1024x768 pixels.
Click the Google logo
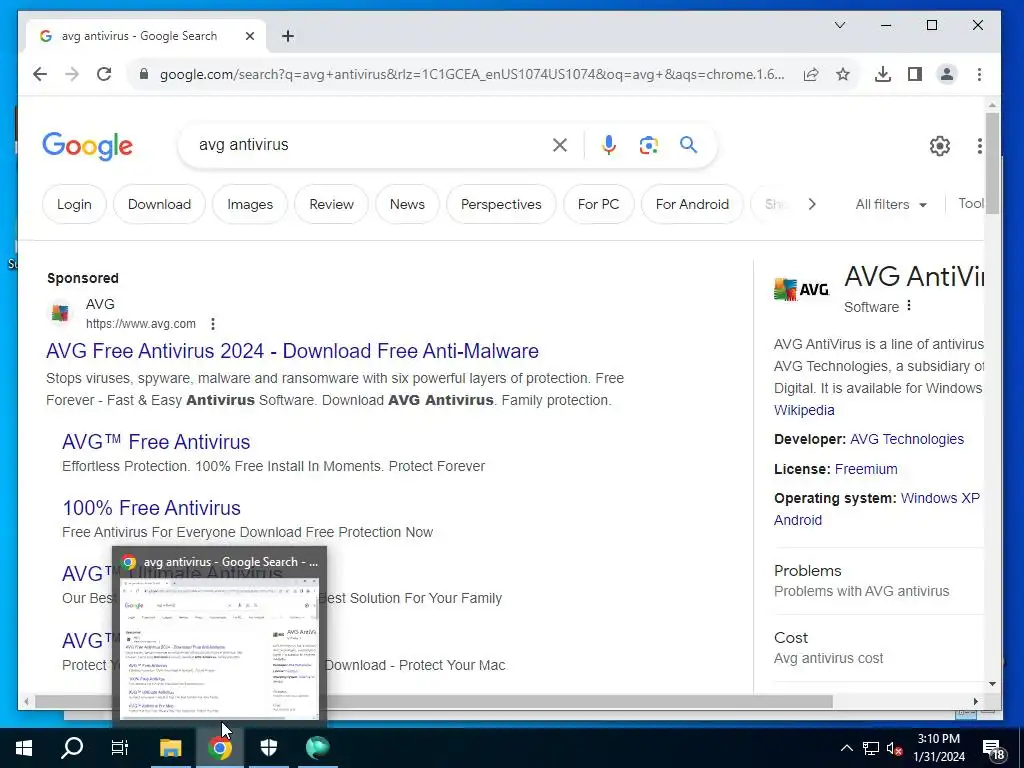(88, 146)
